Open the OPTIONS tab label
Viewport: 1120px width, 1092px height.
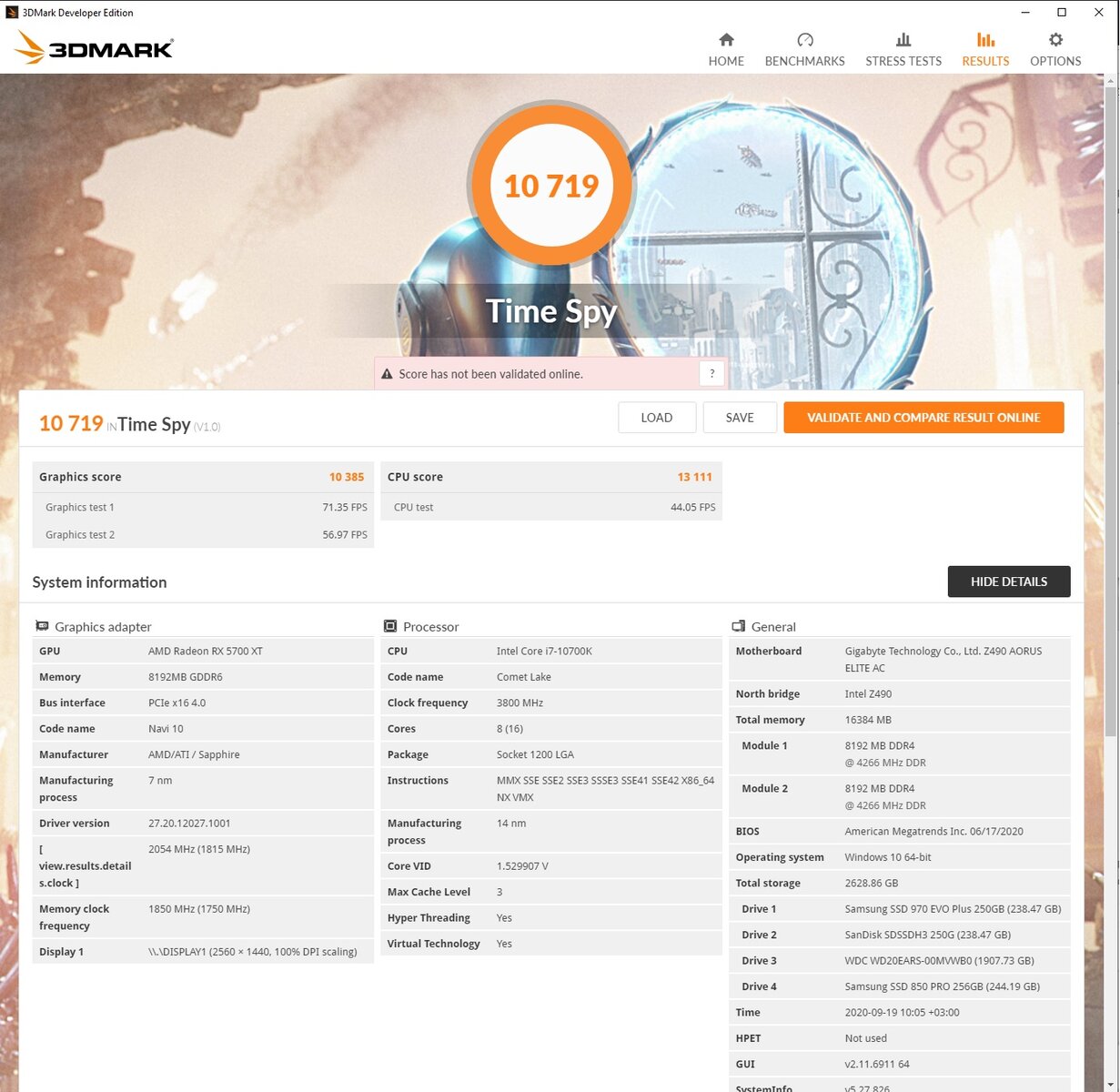pos(1055,61)
